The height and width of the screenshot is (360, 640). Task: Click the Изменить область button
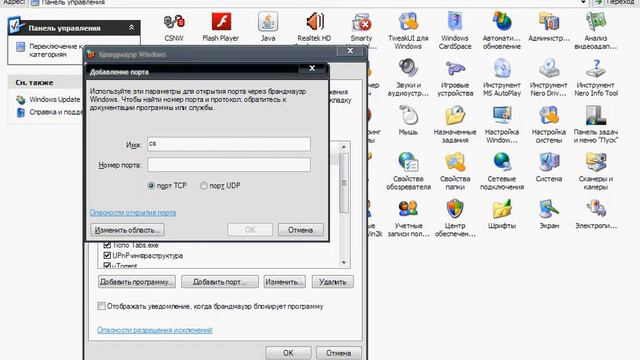(x=127, y=230)
